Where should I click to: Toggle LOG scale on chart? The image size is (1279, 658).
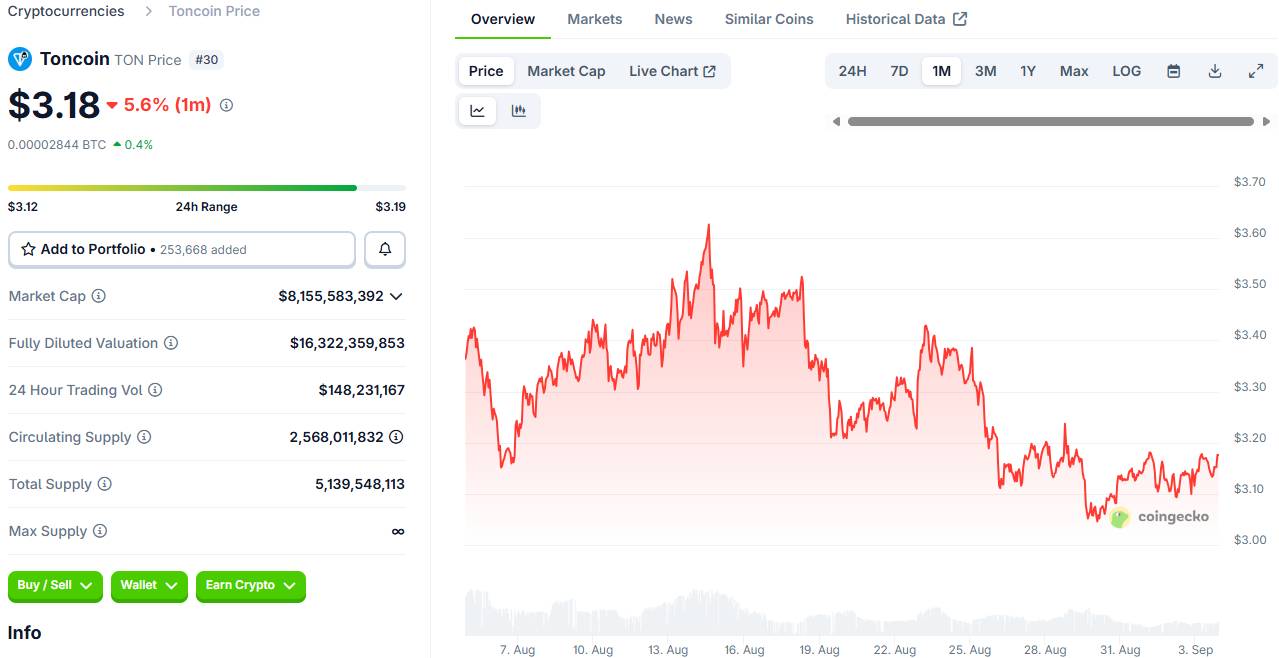point(1126,71)
